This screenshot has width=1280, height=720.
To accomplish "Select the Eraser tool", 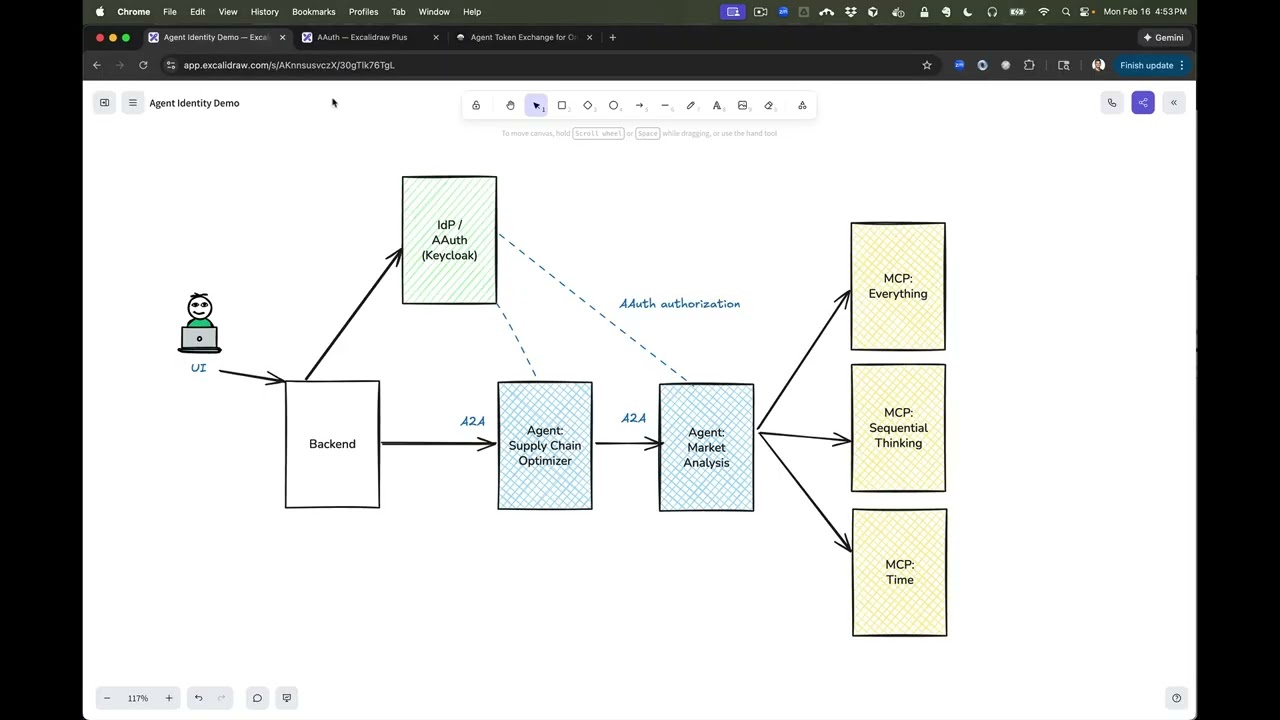I will coord(769,105).
